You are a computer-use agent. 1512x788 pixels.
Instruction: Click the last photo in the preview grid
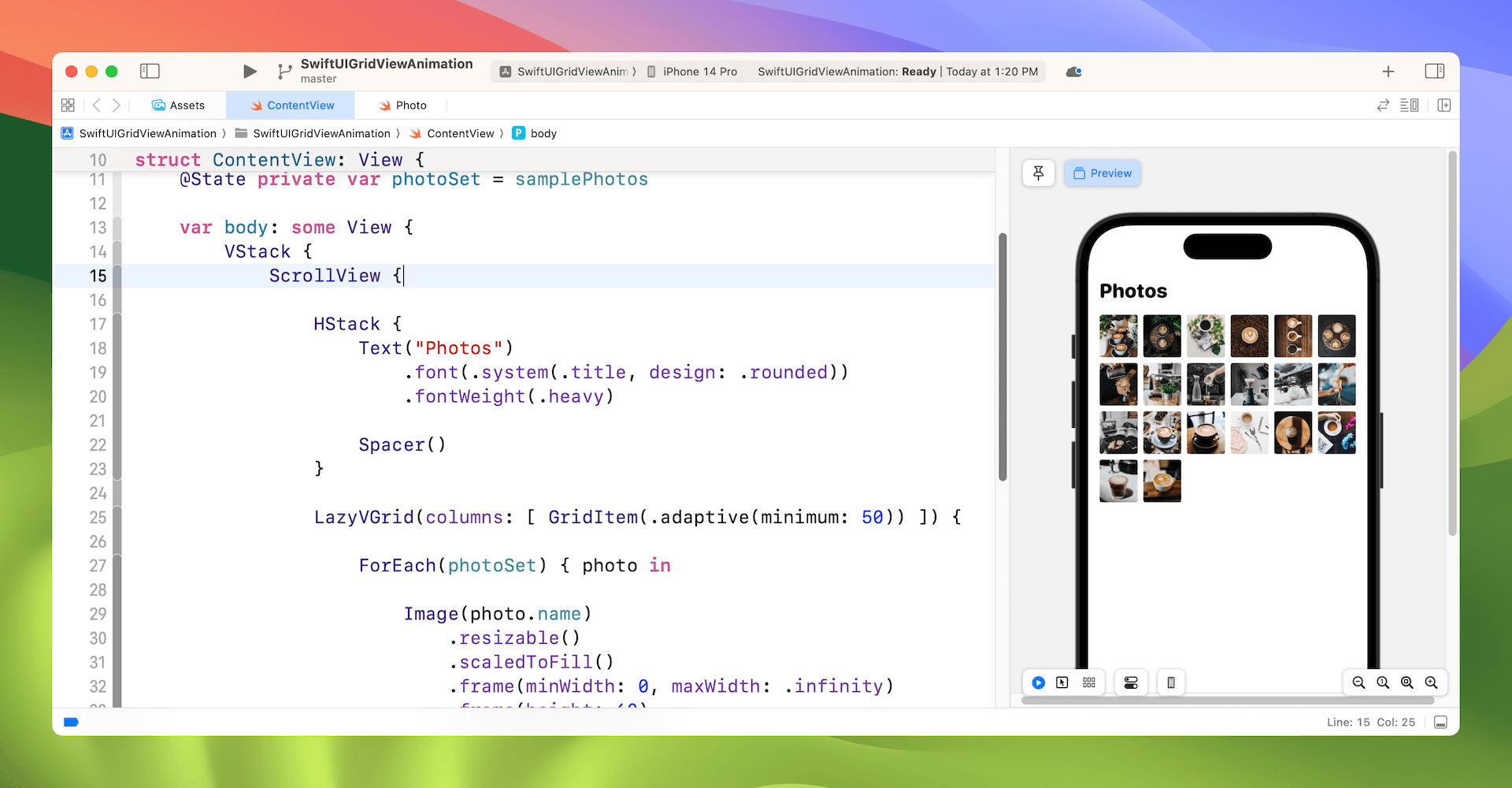pos(1162,481)
